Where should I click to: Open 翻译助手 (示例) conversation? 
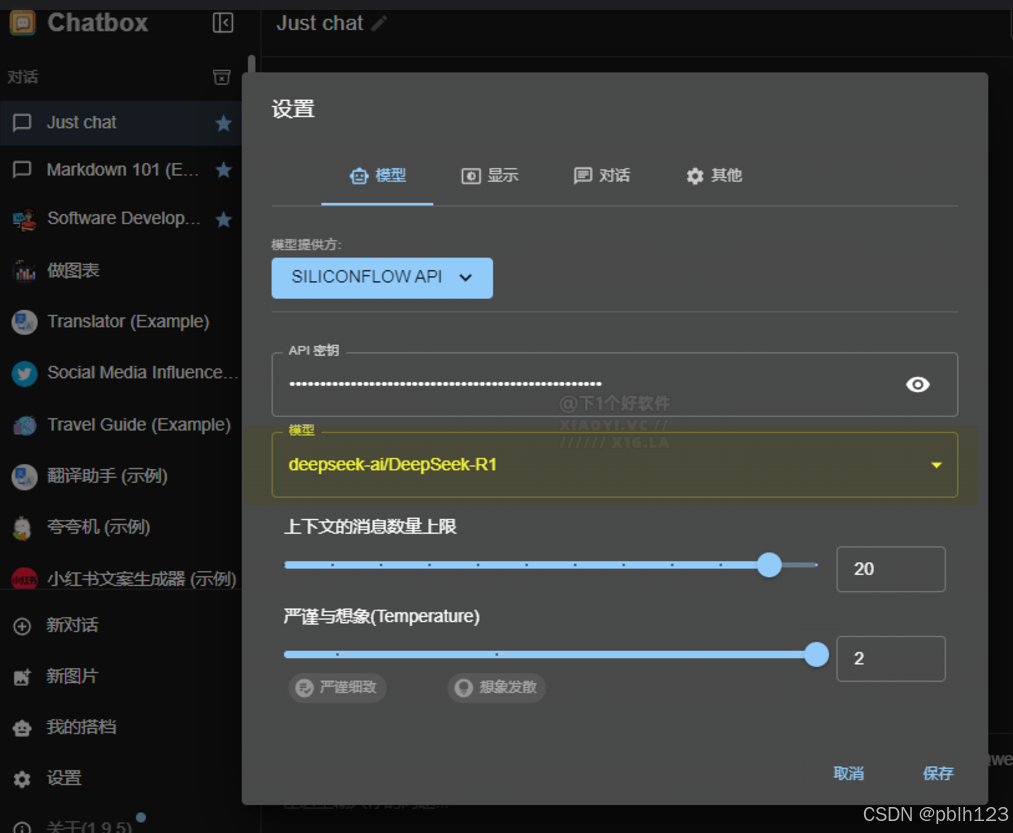(x=121, y=476)
